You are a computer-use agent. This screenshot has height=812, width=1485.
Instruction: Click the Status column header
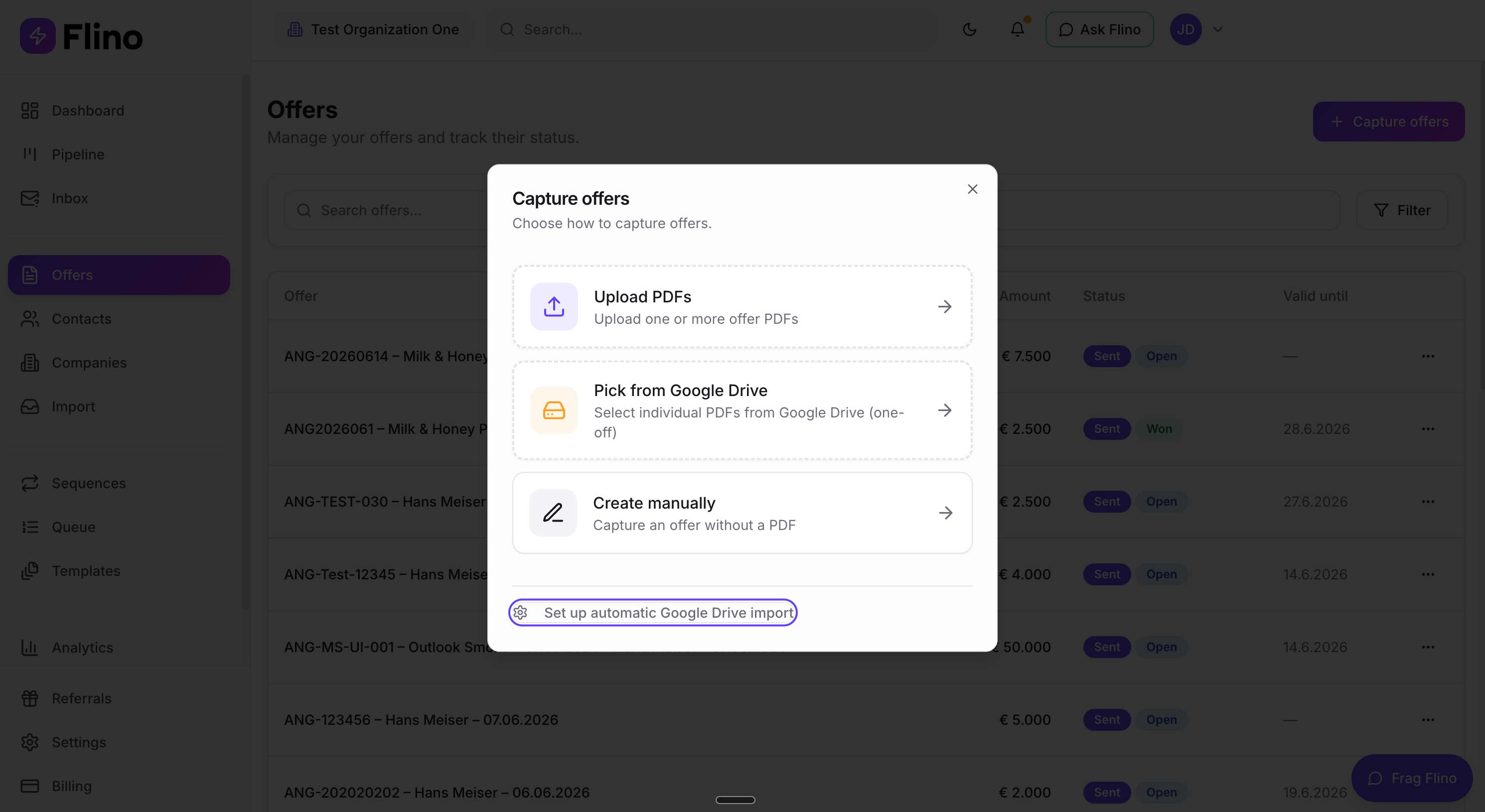pos(1103,295)
